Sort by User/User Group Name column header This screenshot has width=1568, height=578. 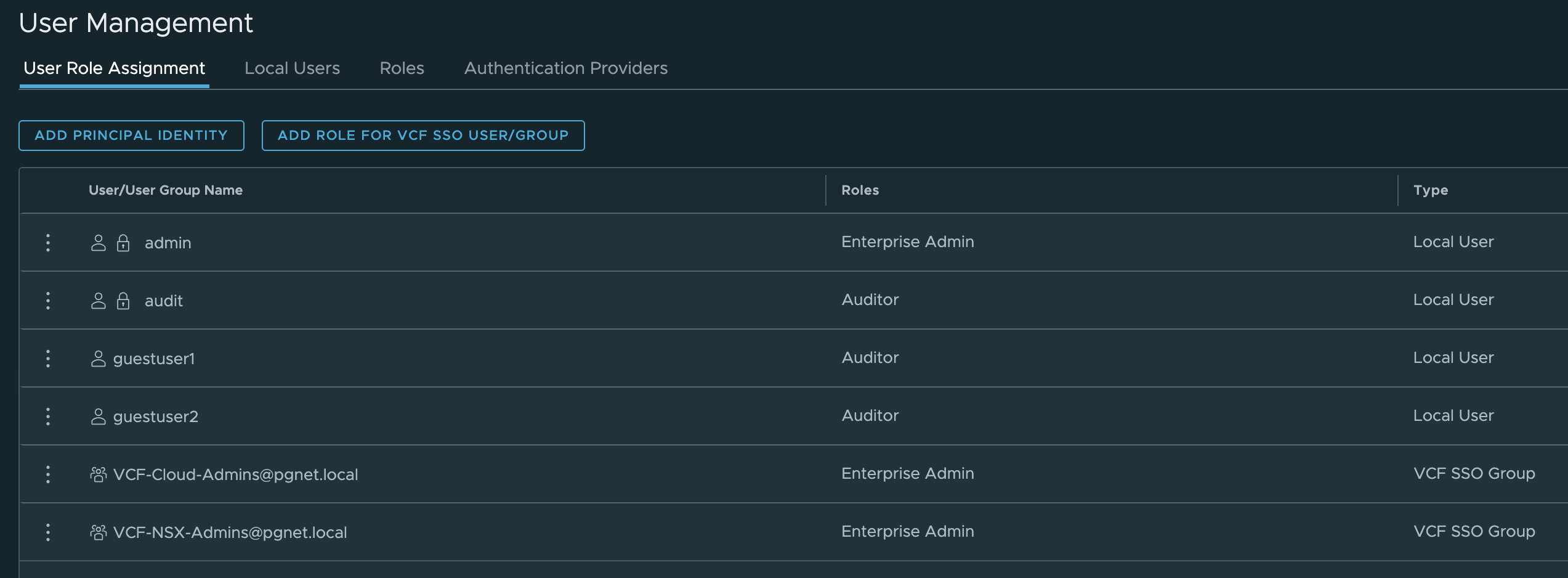click(x=166, y=190)
